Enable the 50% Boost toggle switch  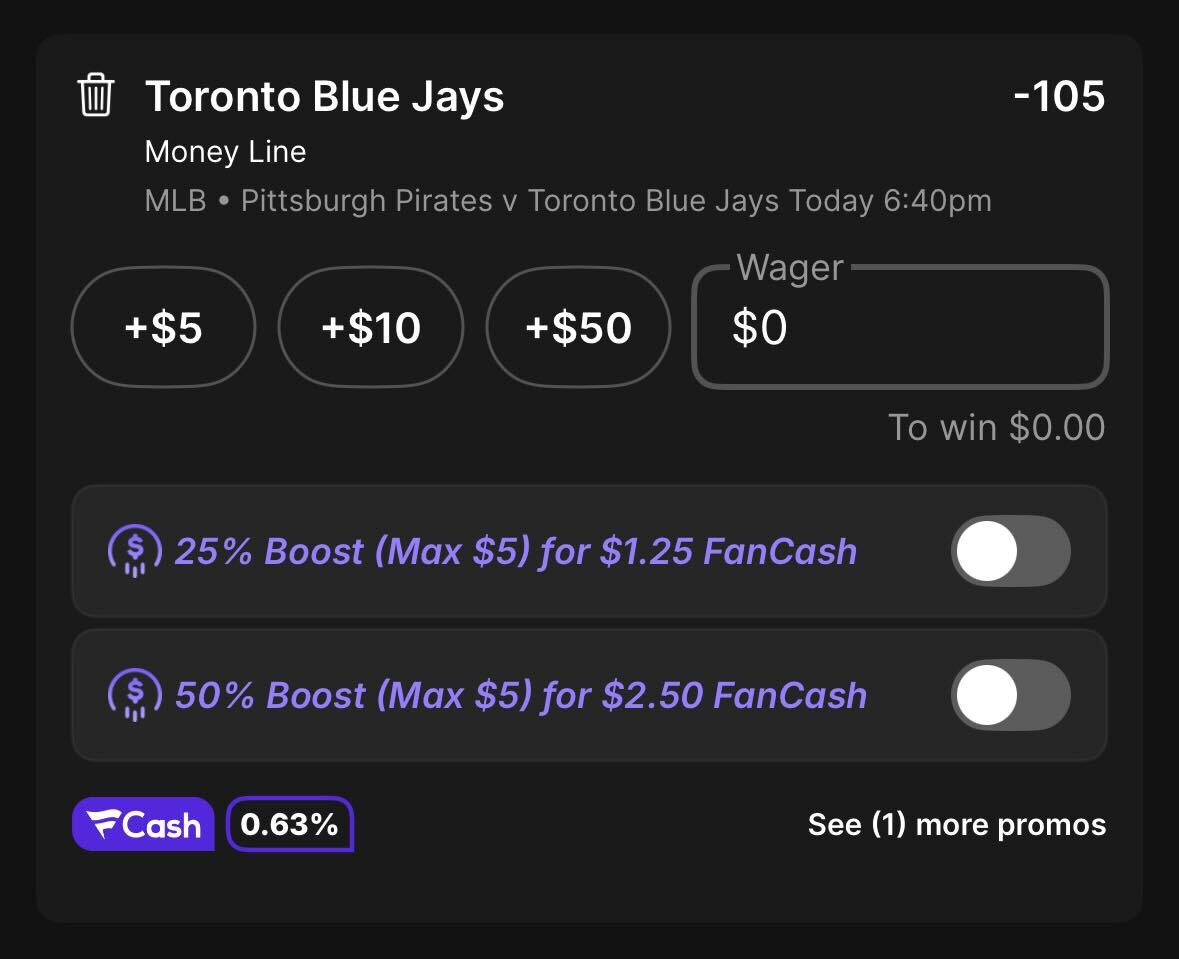tap(1011, 694)
